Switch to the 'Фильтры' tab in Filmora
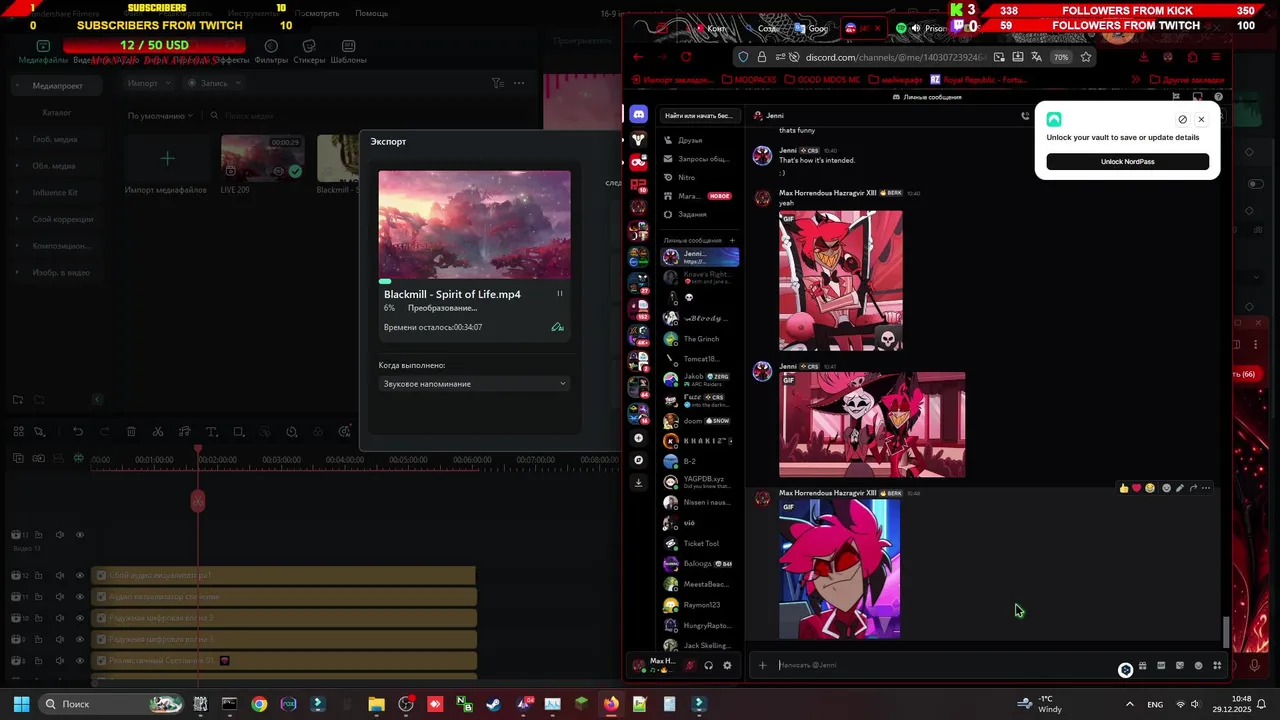This screenshot has height=720, width=1280. (271, 52)
